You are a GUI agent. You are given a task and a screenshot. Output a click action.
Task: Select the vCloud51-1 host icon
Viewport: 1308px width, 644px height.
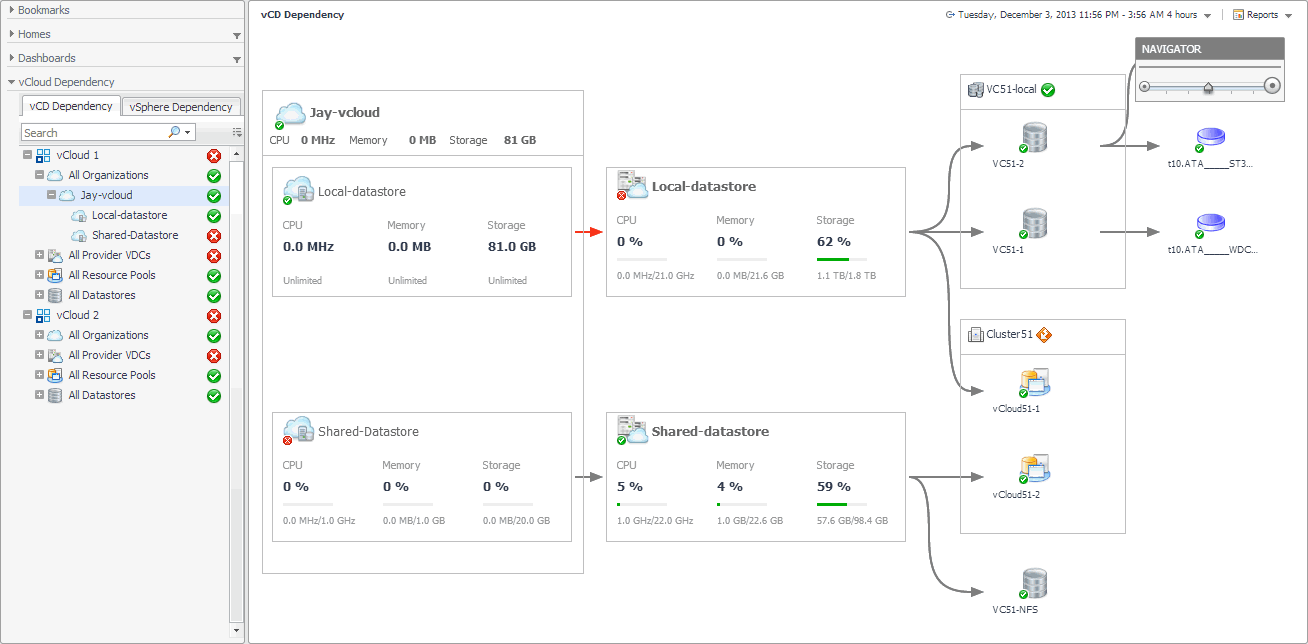pyautogui.click(x=1033, y=383)
